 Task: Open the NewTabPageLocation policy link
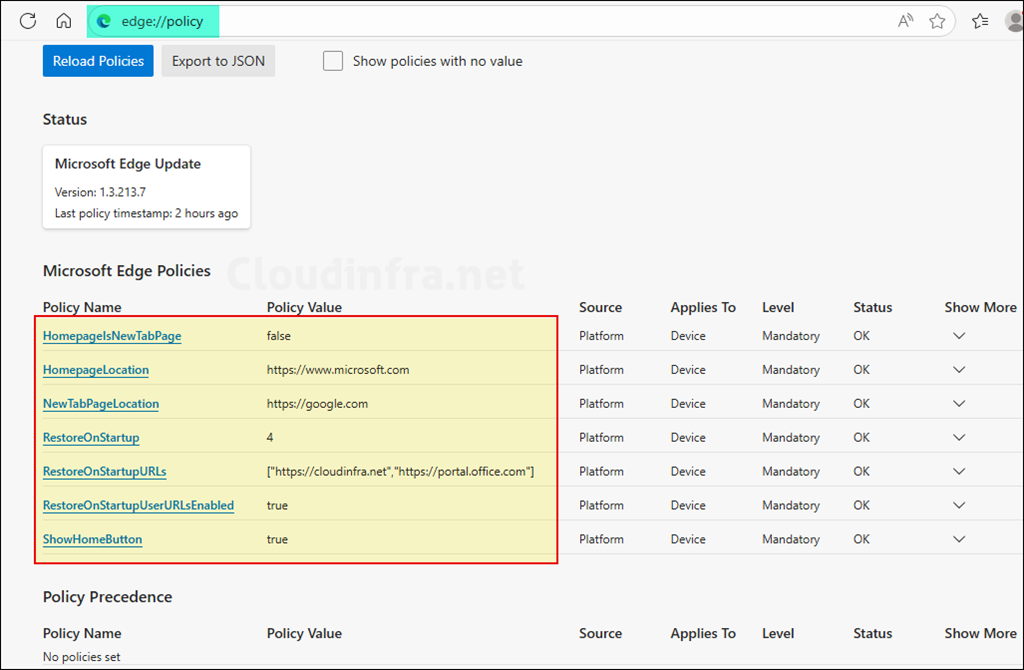click(x=100, y=403)
